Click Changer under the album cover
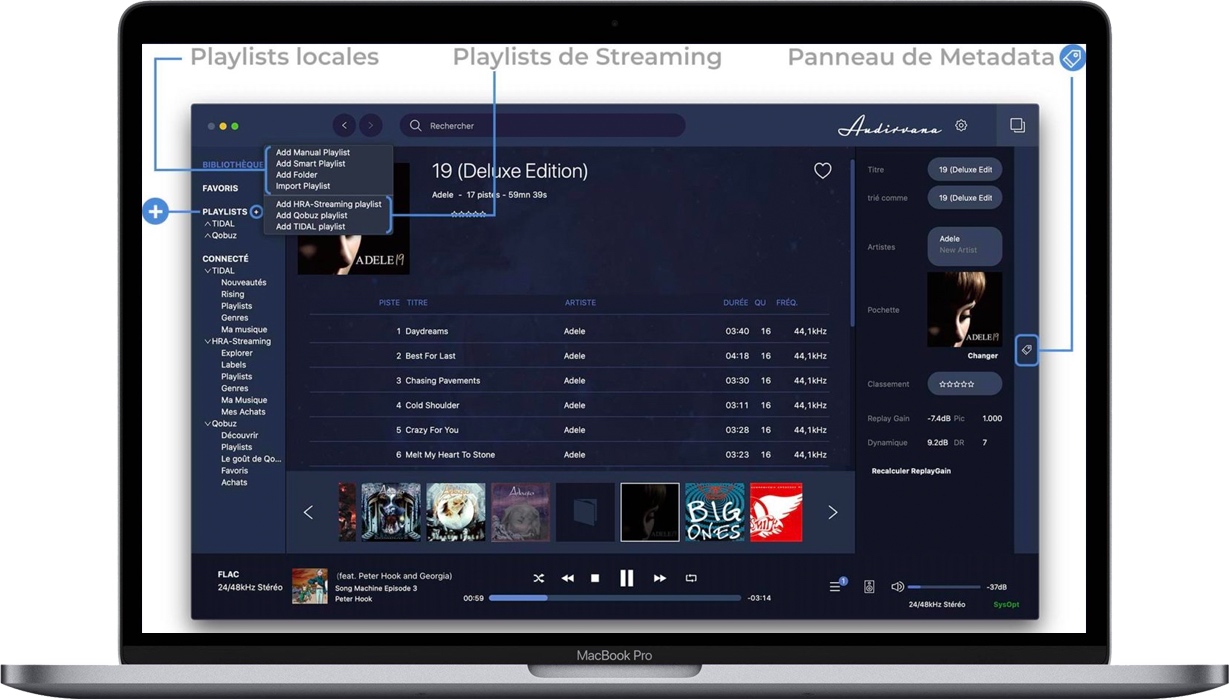Screen dimensions: 1230x700 coord(982,356)
